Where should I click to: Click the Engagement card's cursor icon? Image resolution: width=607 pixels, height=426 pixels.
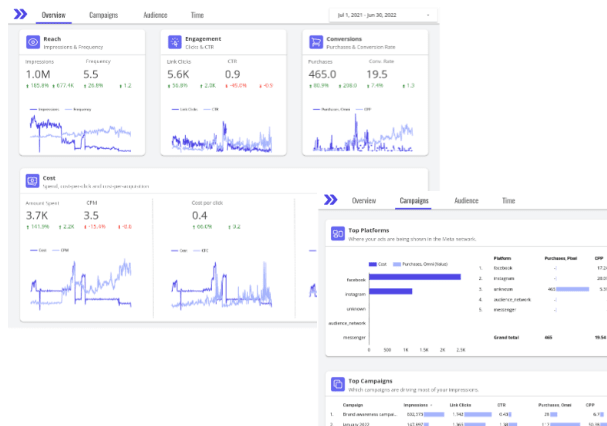coord(174,42)
